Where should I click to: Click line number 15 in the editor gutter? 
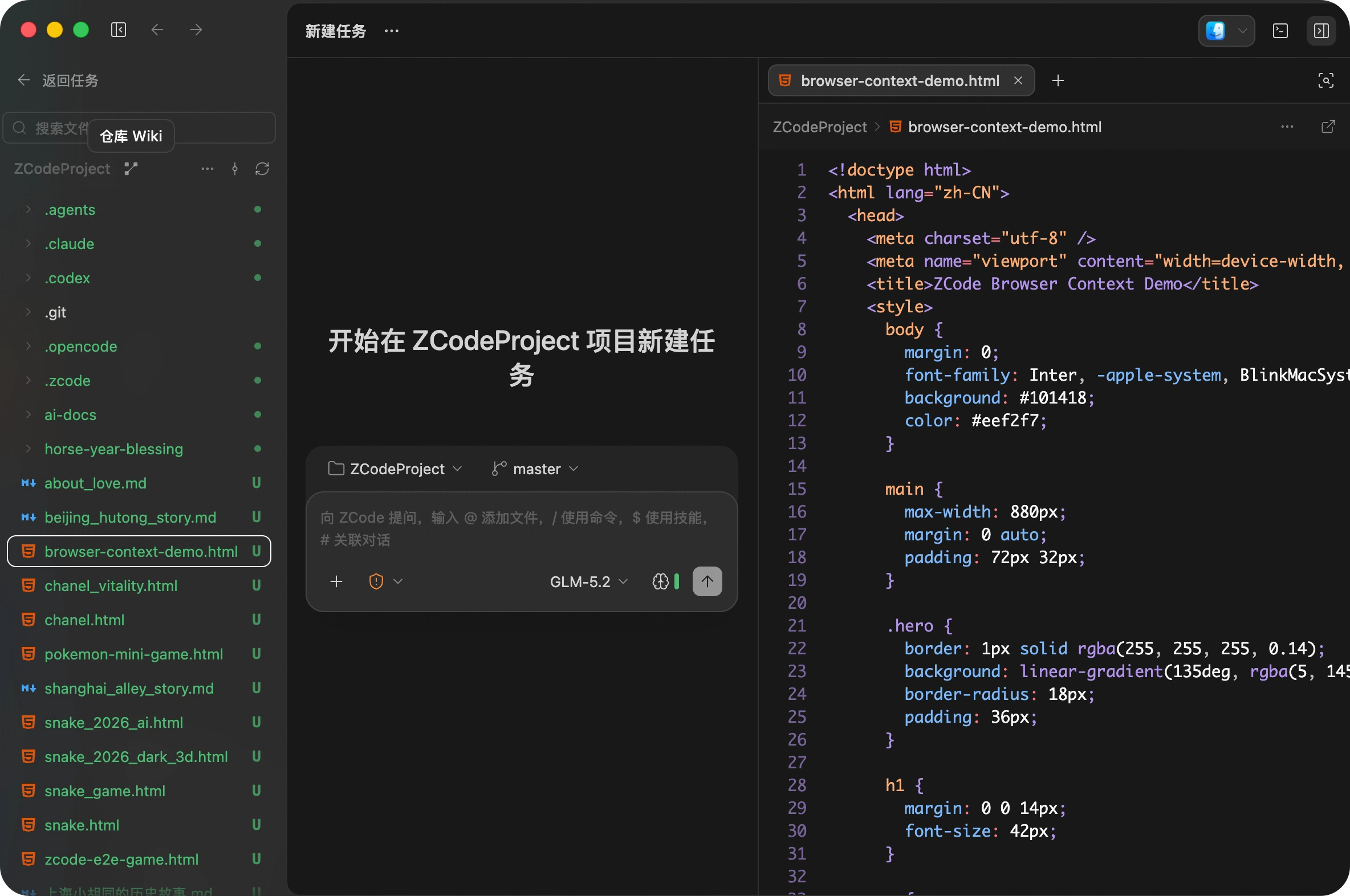(797, 489)
